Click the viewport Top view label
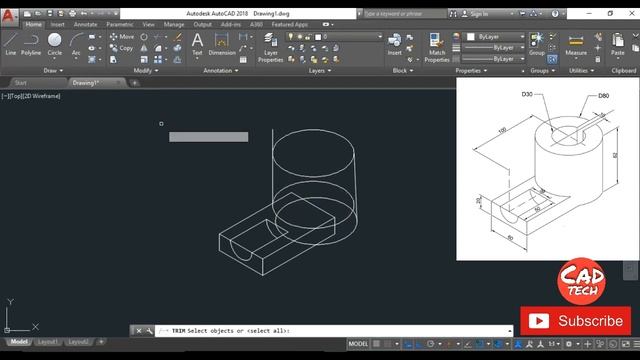Viewport: 640px width, 360px height. tap(18, 96)
